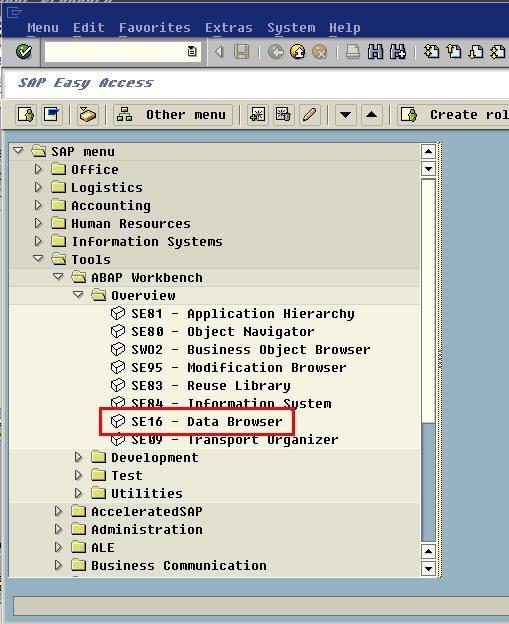Click the green Back arrow icon
The width and height of the screenshot is (509, 624).
point(275,52)
